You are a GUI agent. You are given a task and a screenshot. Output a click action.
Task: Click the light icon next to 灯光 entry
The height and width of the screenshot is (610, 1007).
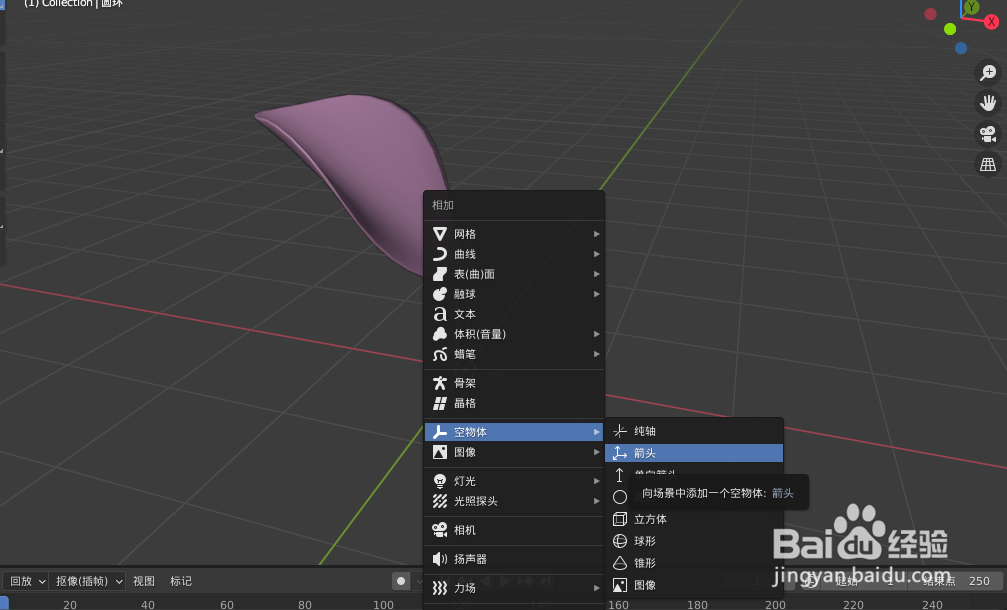pos(441,480)
